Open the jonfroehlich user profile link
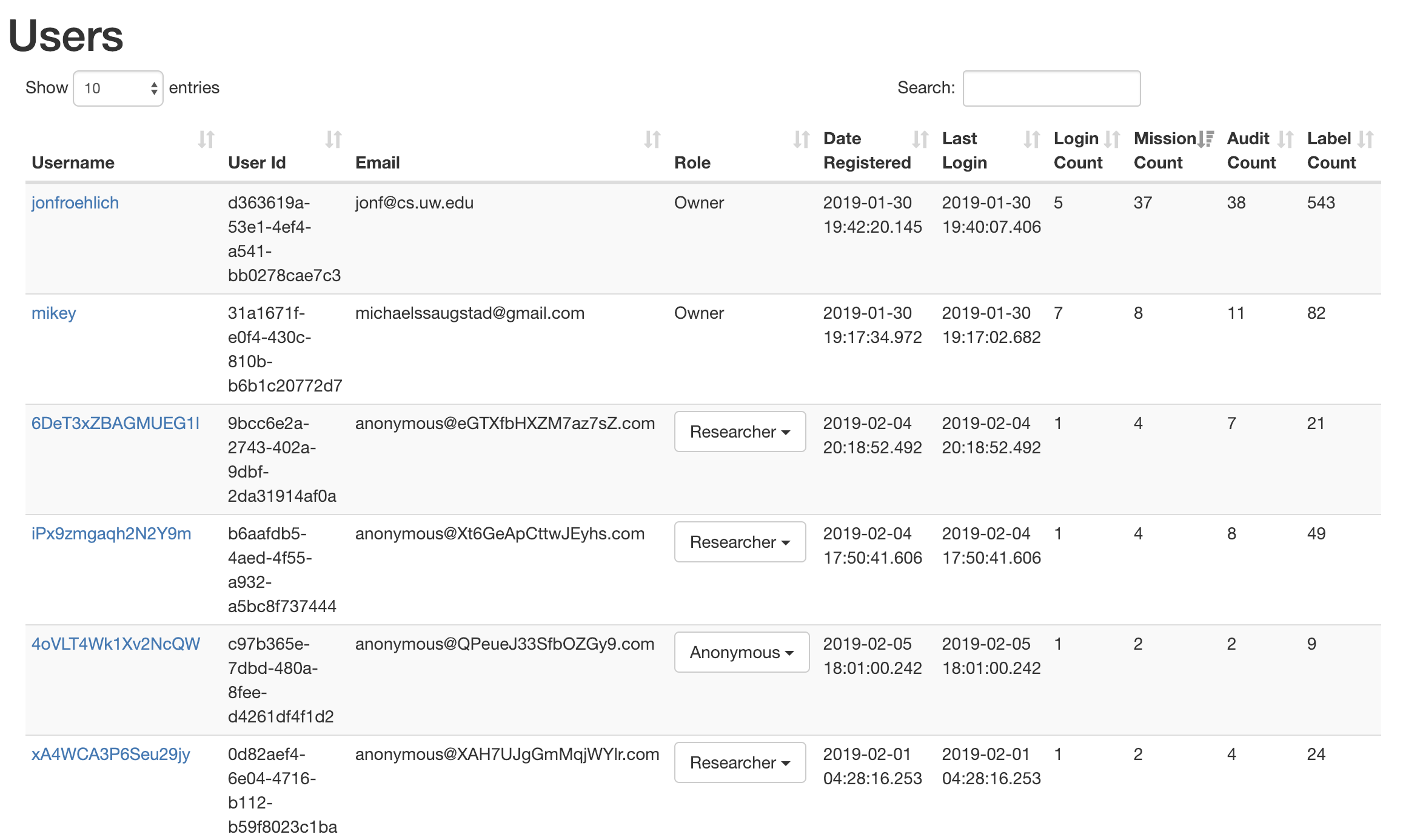This screenshot has height=840, width=1403. [75, 202]
